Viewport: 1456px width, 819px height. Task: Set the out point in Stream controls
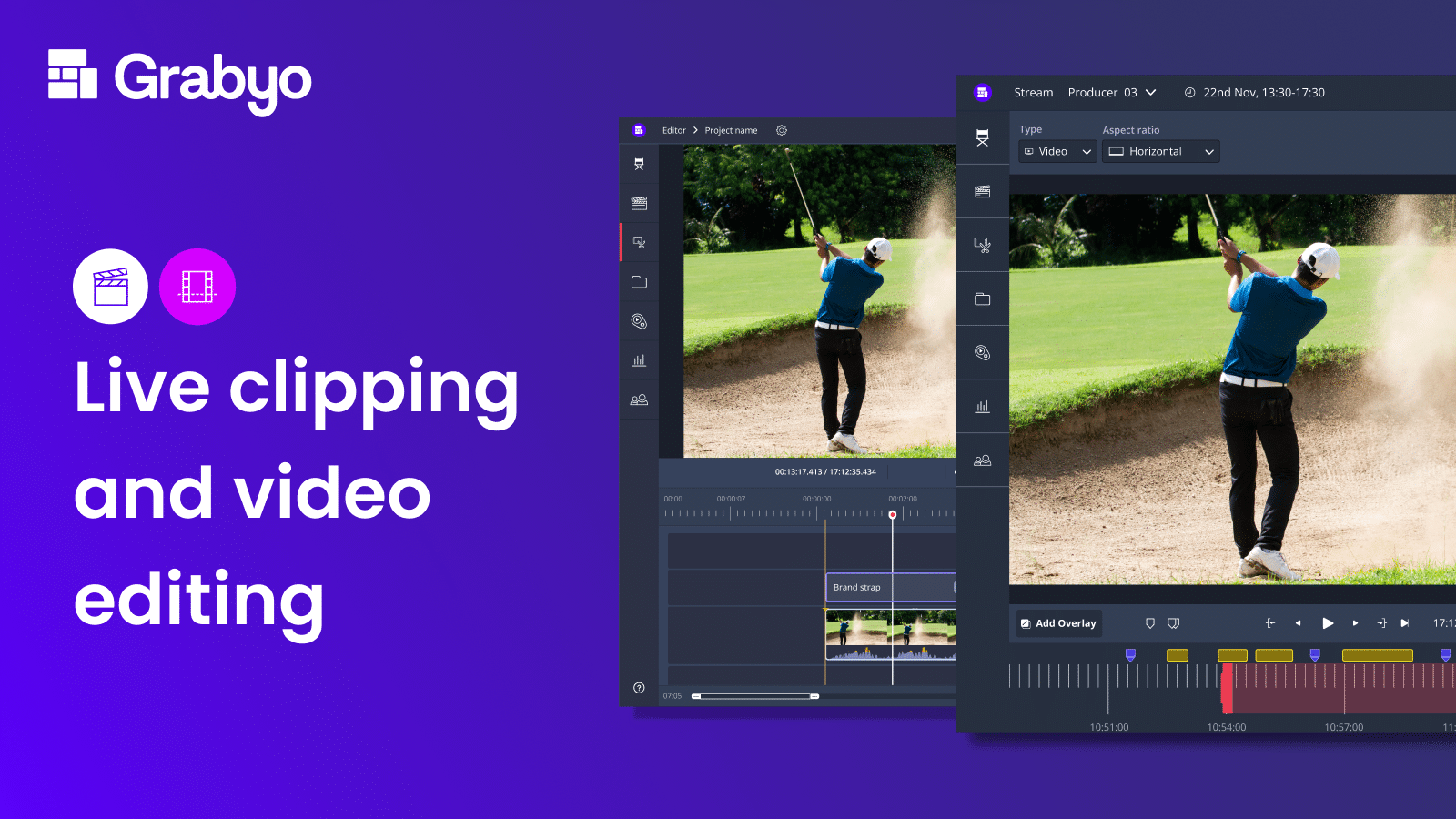pyautogui.click(x=1381, y=623)
